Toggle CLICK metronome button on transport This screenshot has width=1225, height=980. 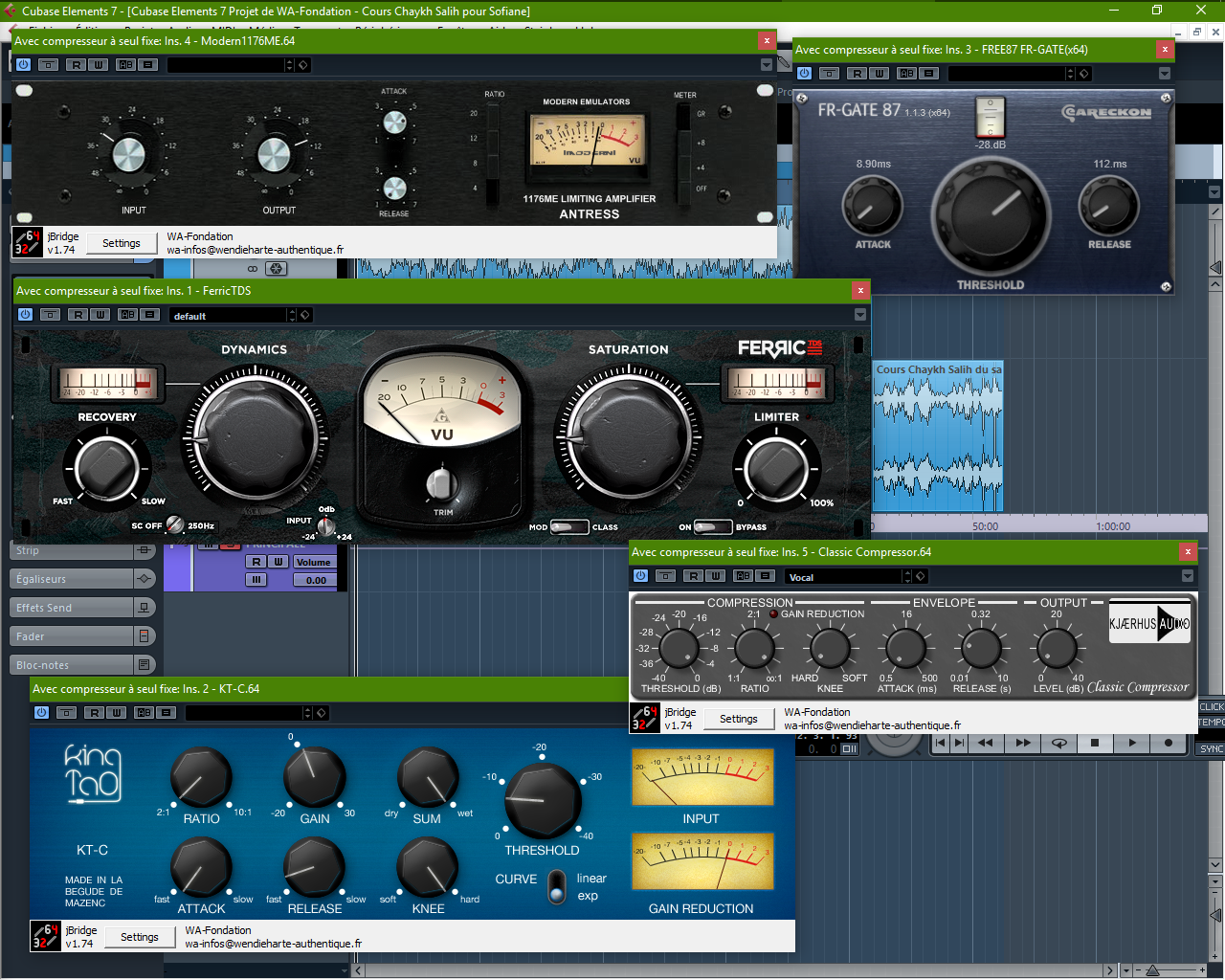(1212, 707)
